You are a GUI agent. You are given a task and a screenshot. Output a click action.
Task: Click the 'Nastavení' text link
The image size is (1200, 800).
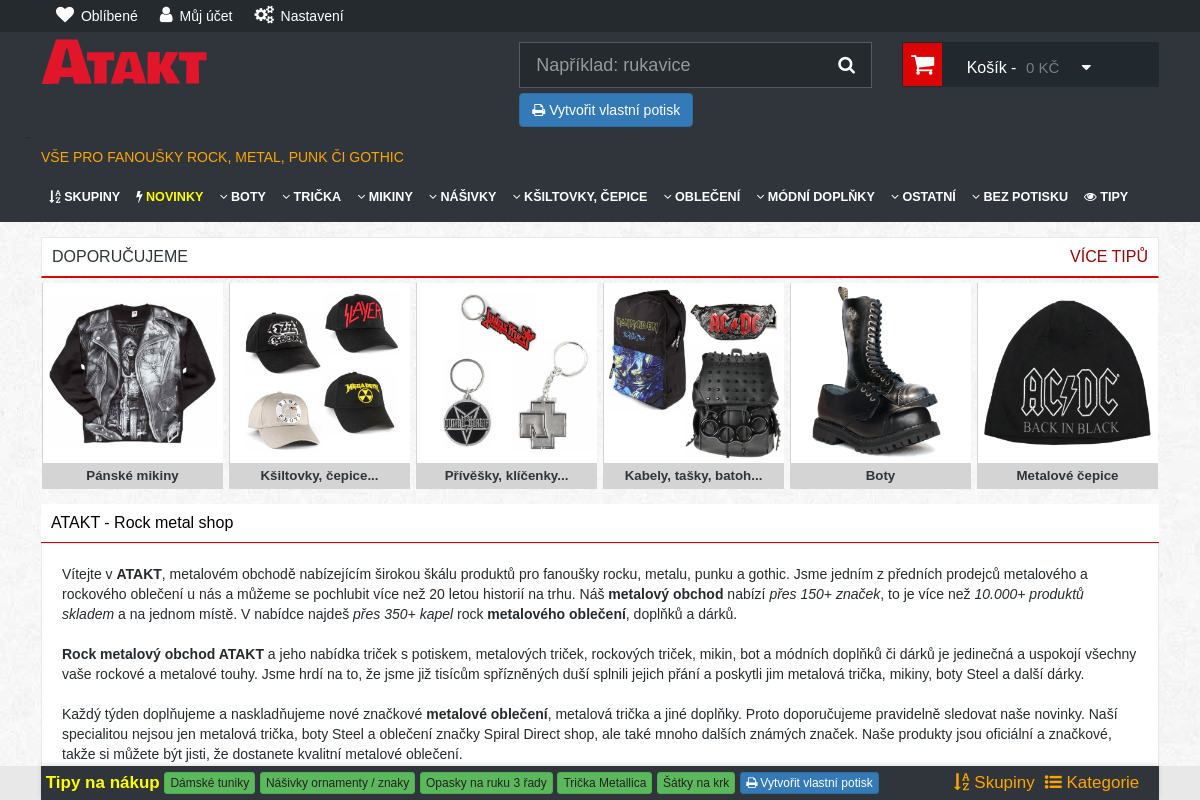tap(312, 16)
